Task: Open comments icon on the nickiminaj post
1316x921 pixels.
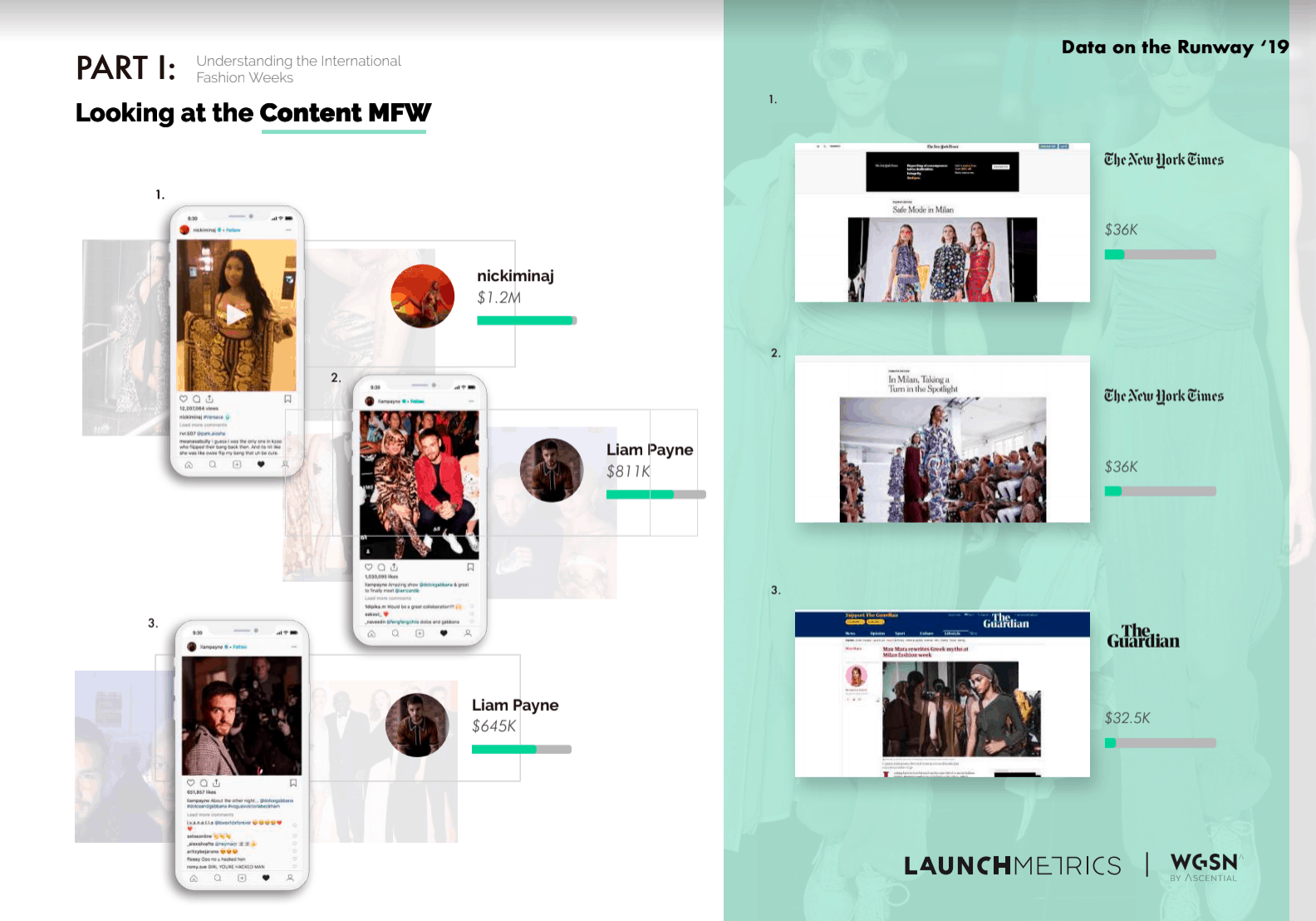Action: [197, 399]
